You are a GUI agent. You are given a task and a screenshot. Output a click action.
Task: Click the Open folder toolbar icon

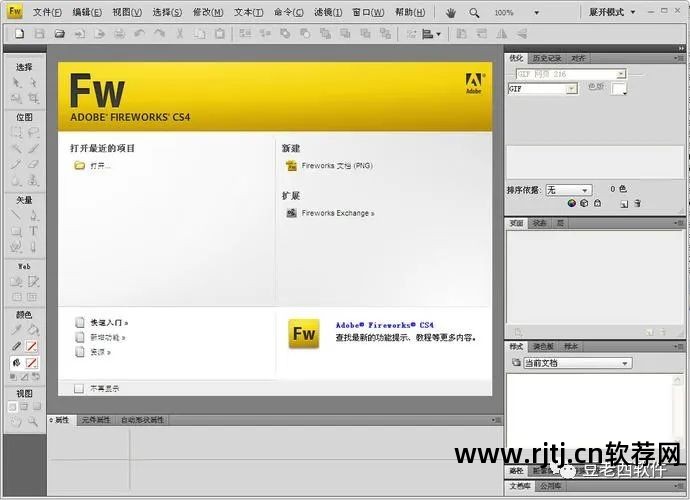coord(59,33)
